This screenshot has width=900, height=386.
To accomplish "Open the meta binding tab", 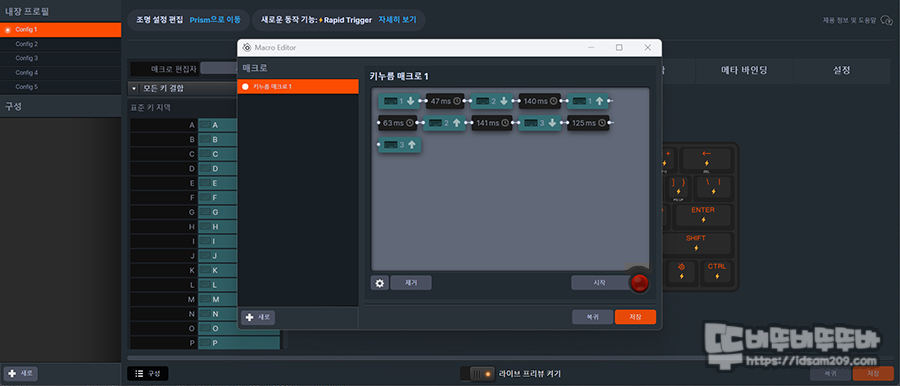I will [x=744, y=70].
